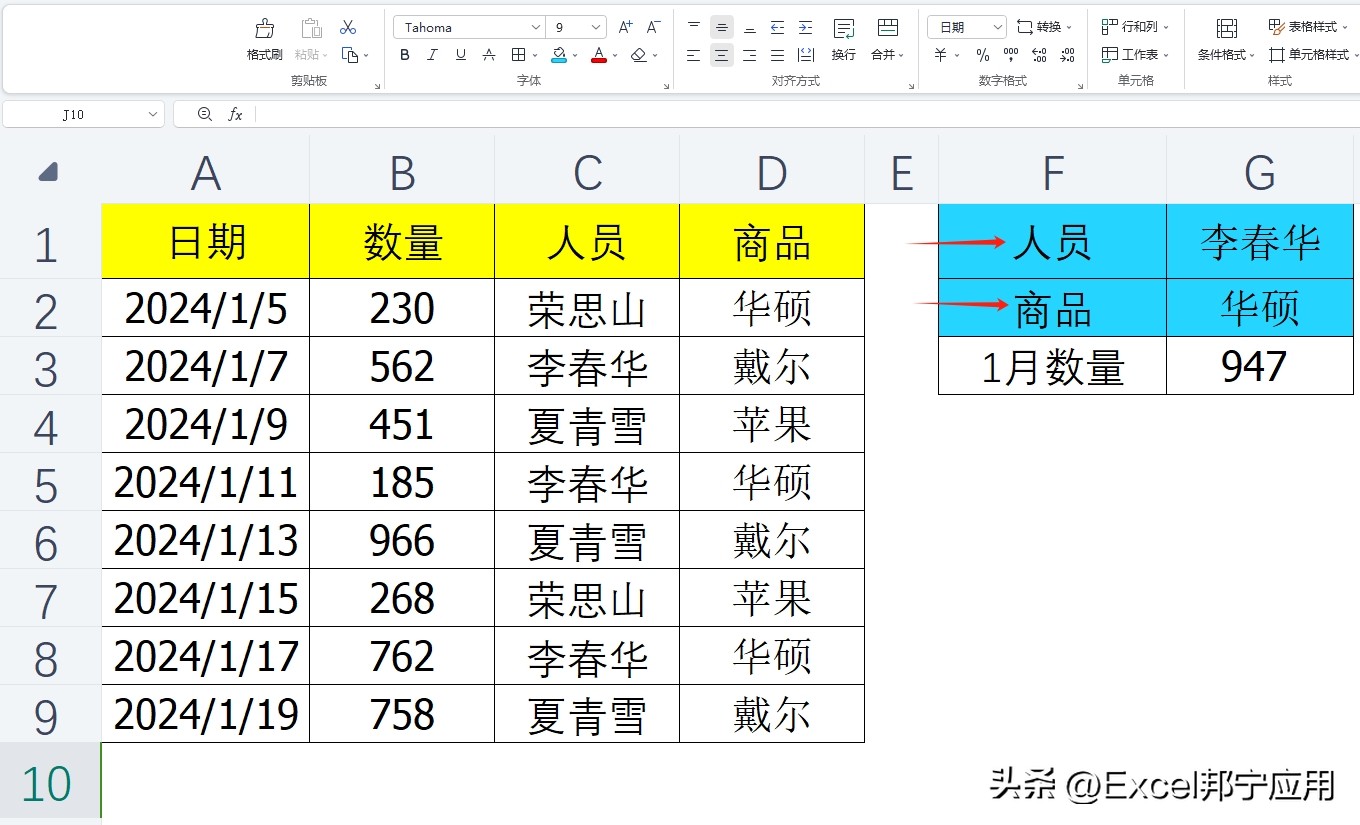Select cell B6 with value 966
Screen dimensions: 1360x825
click(402, 540)
